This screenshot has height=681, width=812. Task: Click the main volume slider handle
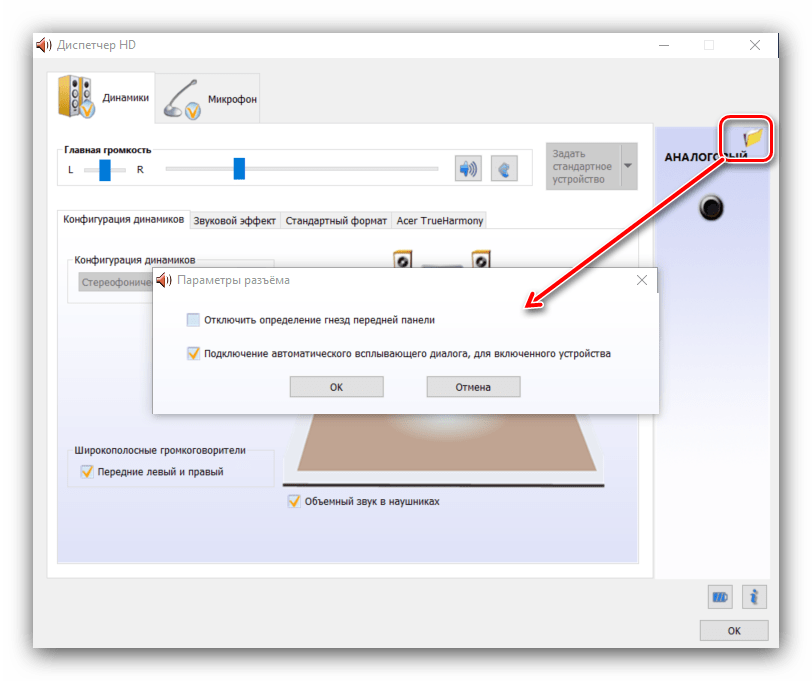(x=239, y=169)
